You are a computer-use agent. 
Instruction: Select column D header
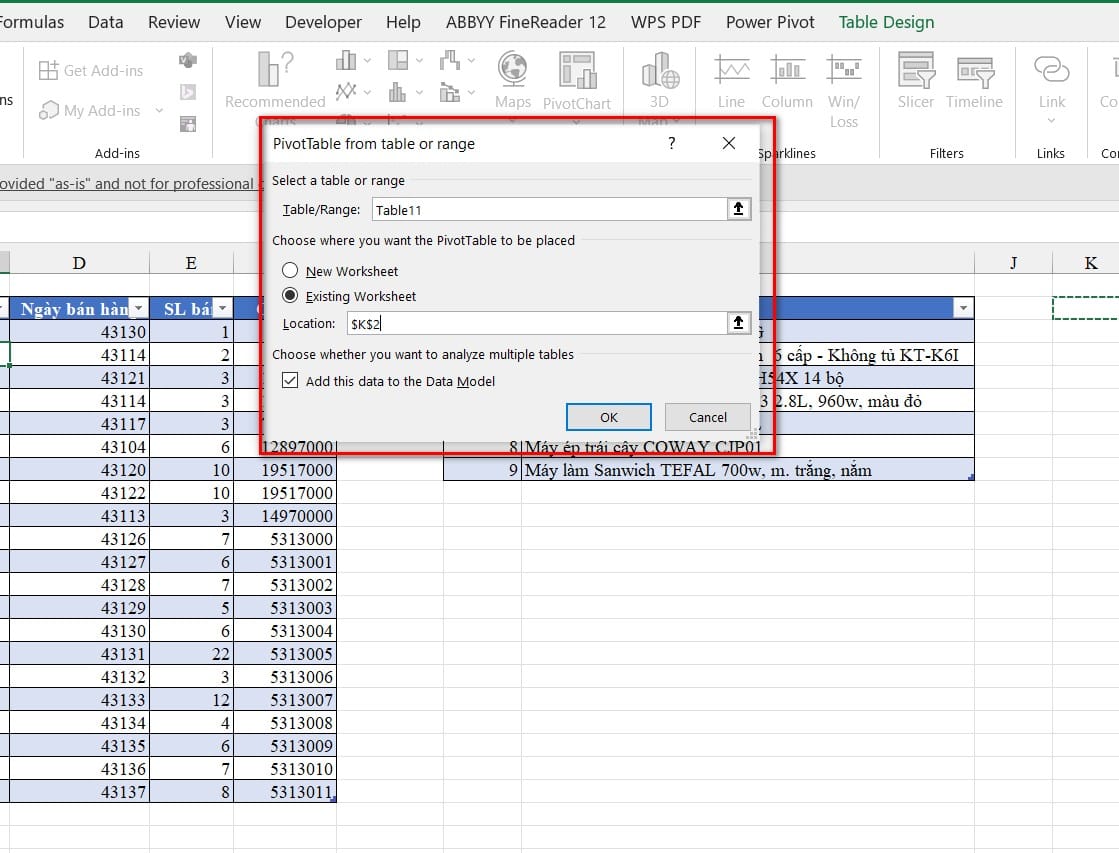tap(79, 263)
